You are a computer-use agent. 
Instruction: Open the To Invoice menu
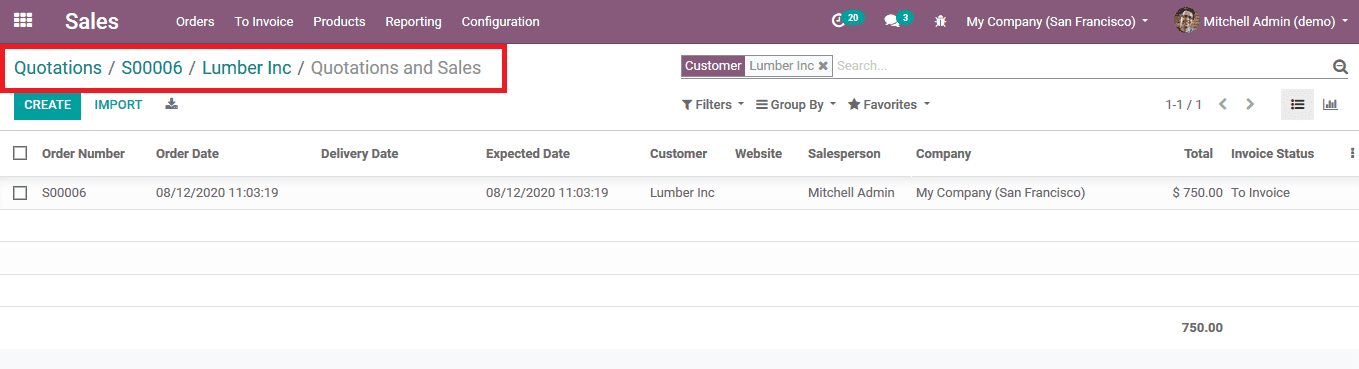pos(264,21)
